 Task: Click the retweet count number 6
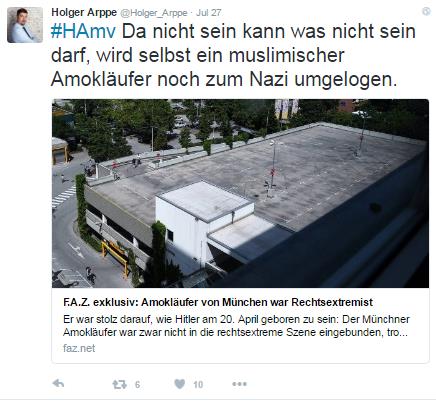[x=137, y=385]
